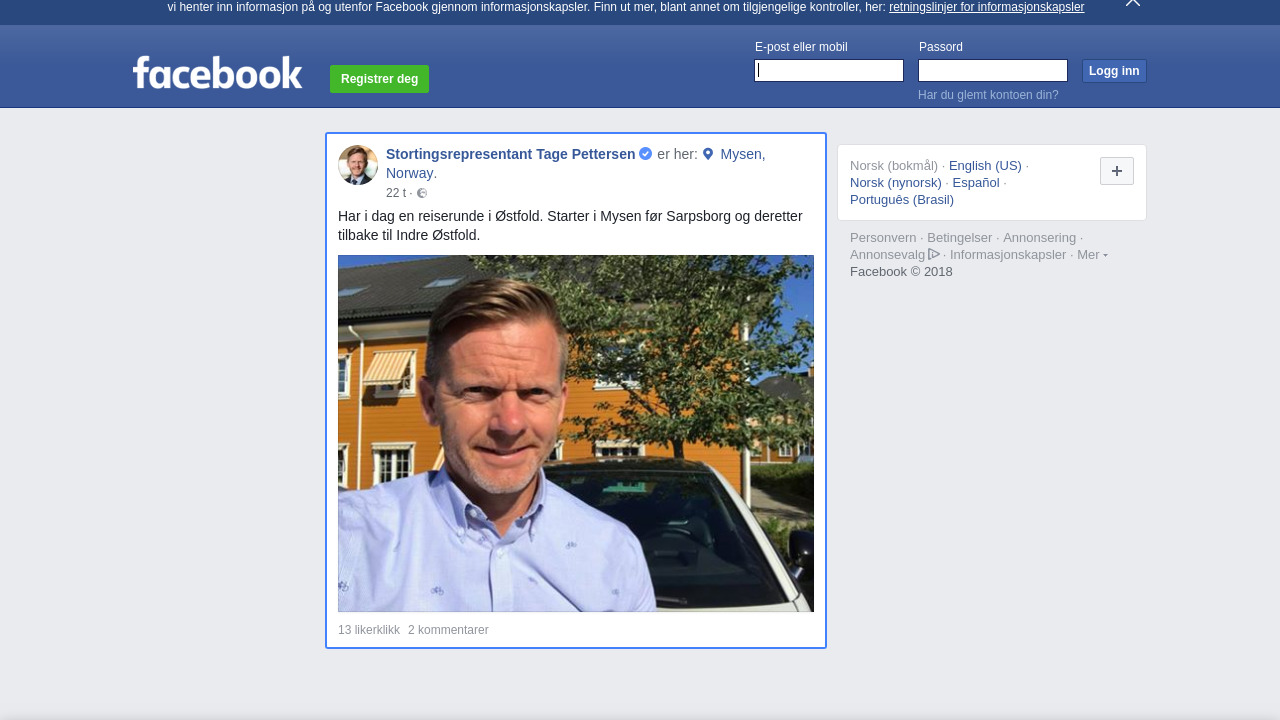
Task: Click the Norsk (bokmål) language text
Action: (894, 166)
